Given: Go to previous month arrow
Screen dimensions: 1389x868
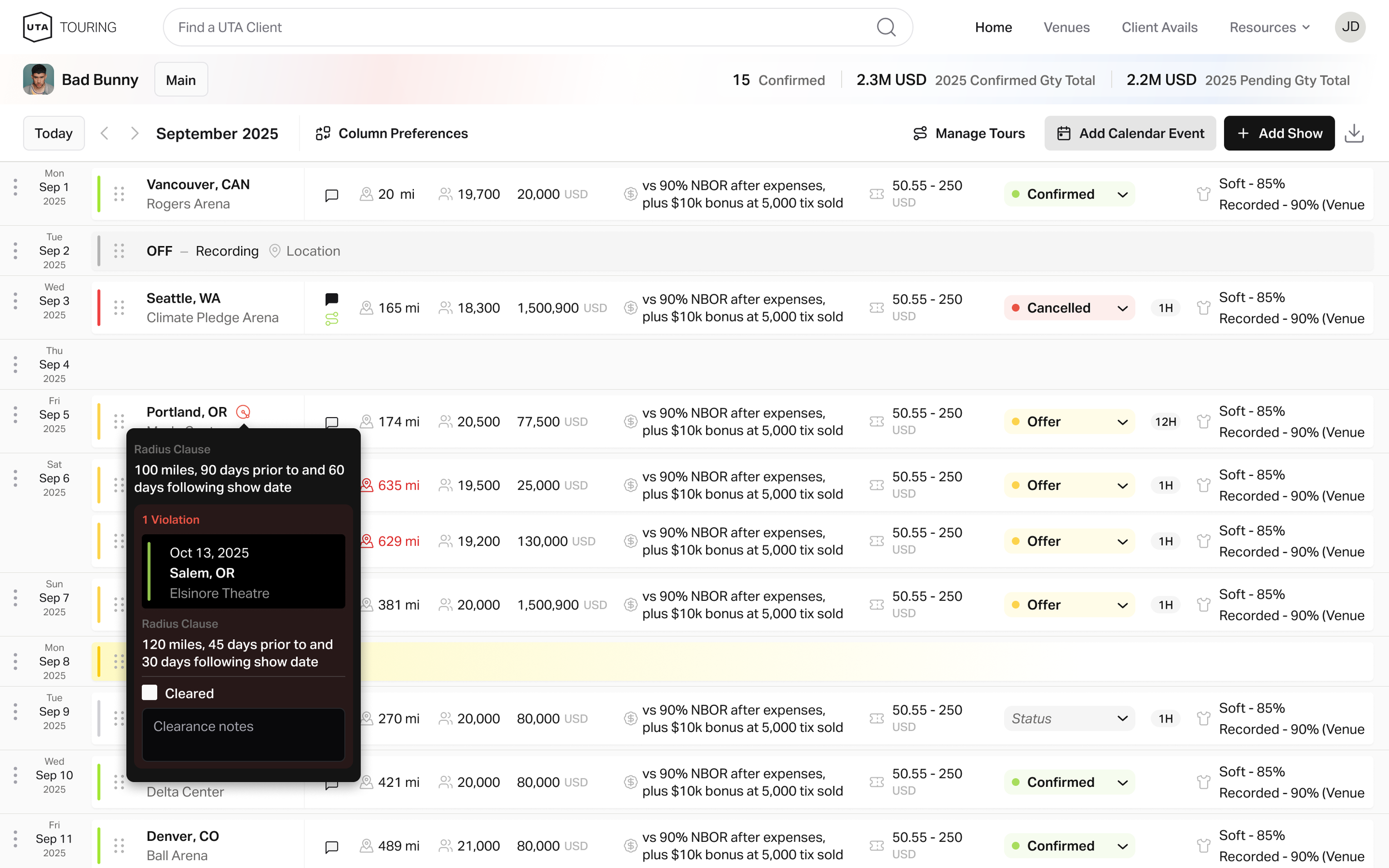Looking at the screenshot, I should pos(104,133).
